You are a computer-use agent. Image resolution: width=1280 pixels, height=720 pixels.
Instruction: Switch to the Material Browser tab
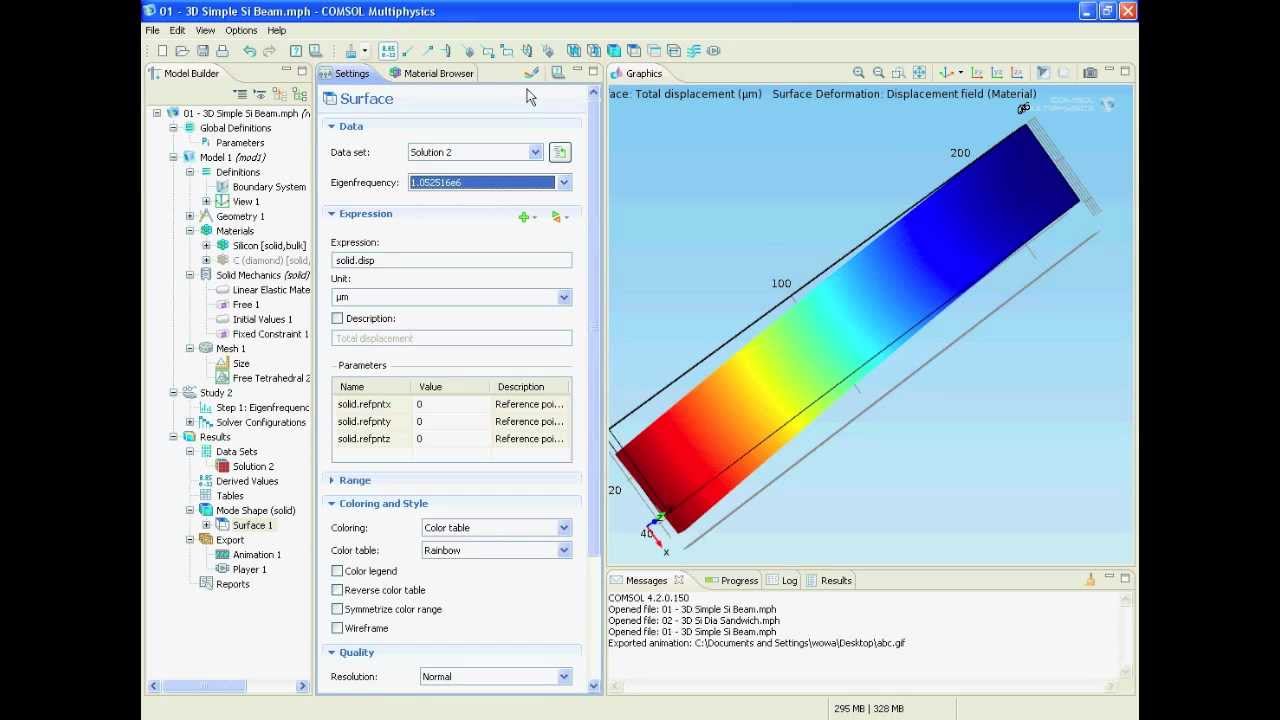point(431,73)
